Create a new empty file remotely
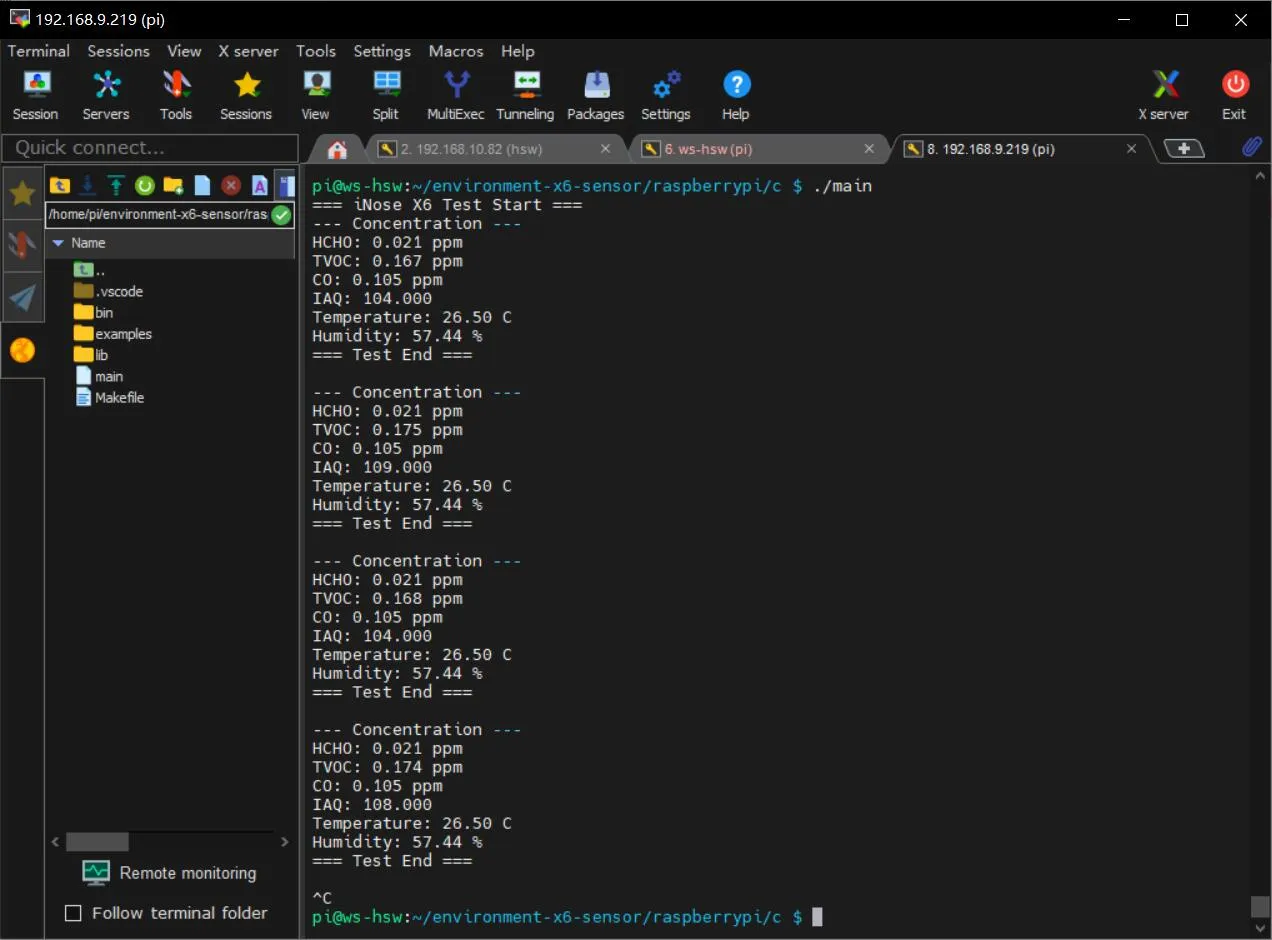This screenshot has height=940, width=1272. click(x=201, y=185)
